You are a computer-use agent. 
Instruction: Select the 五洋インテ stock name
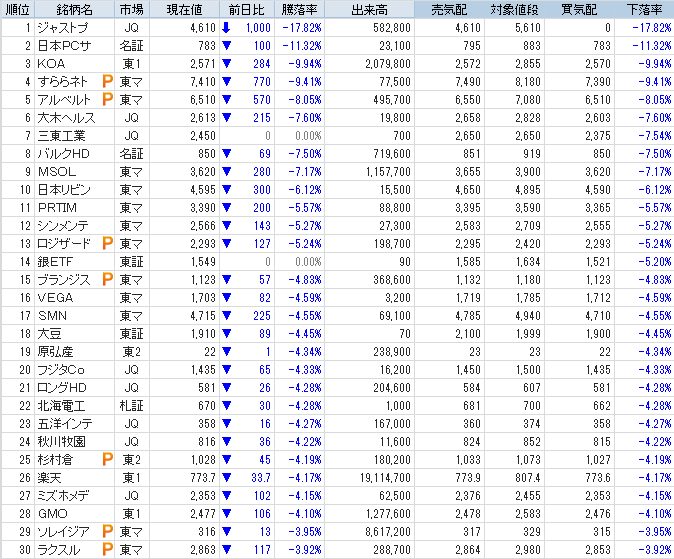64,424
